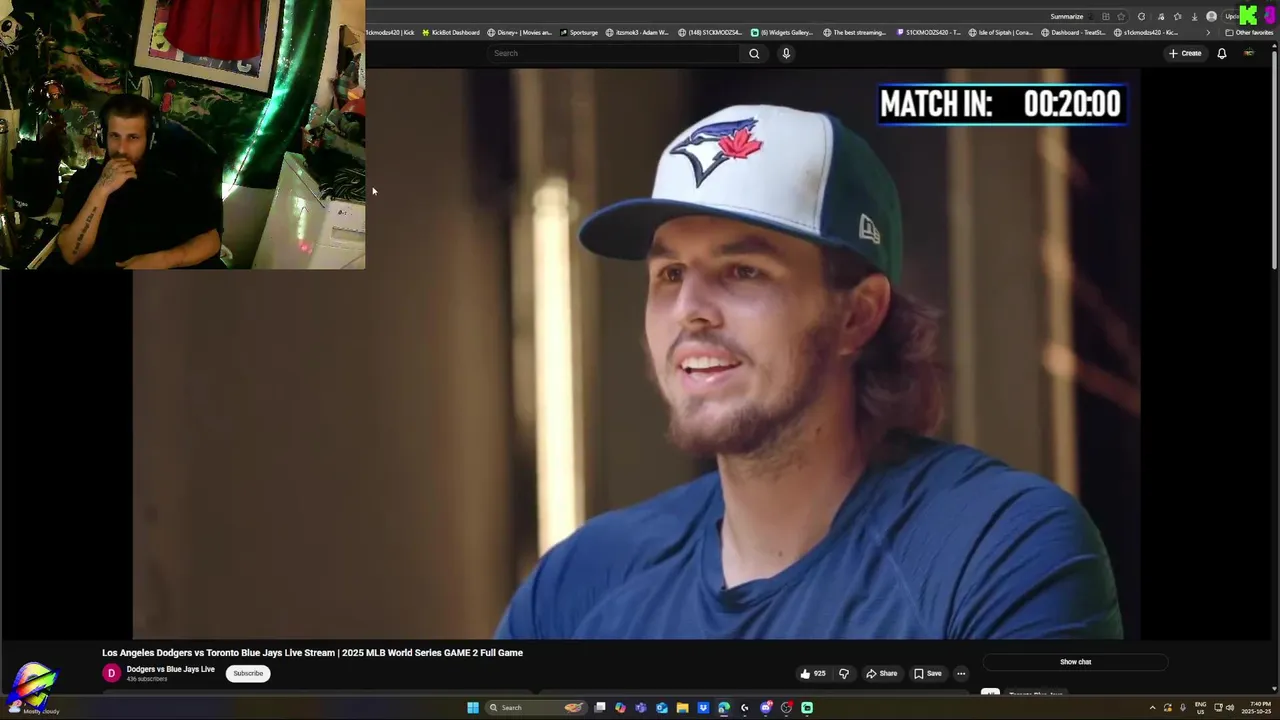Click Summarize in browser toolbar
This screenshot has width=1280, height=720.
tap(1067, 16)
